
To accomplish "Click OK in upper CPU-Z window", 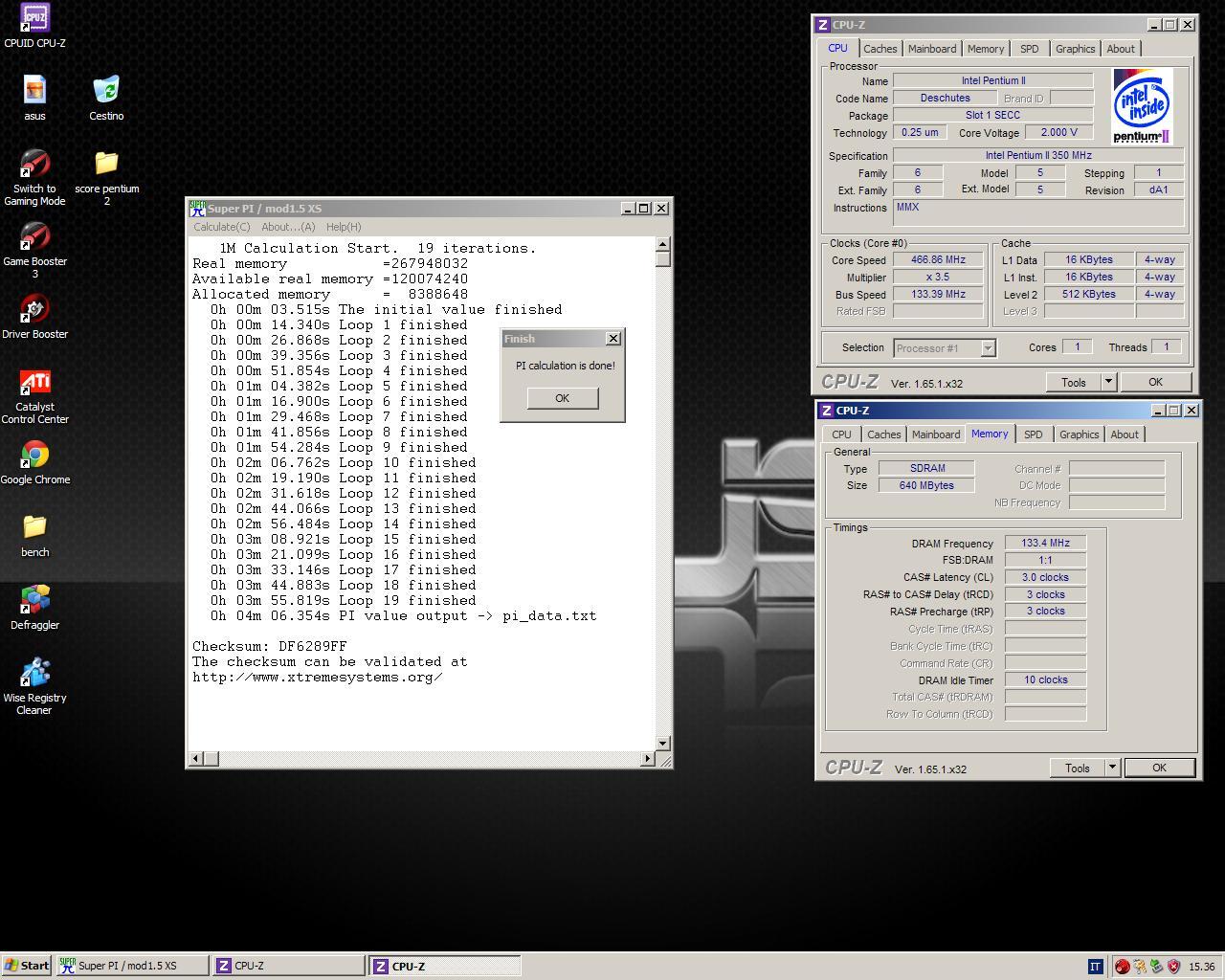I will point(1156,382).
